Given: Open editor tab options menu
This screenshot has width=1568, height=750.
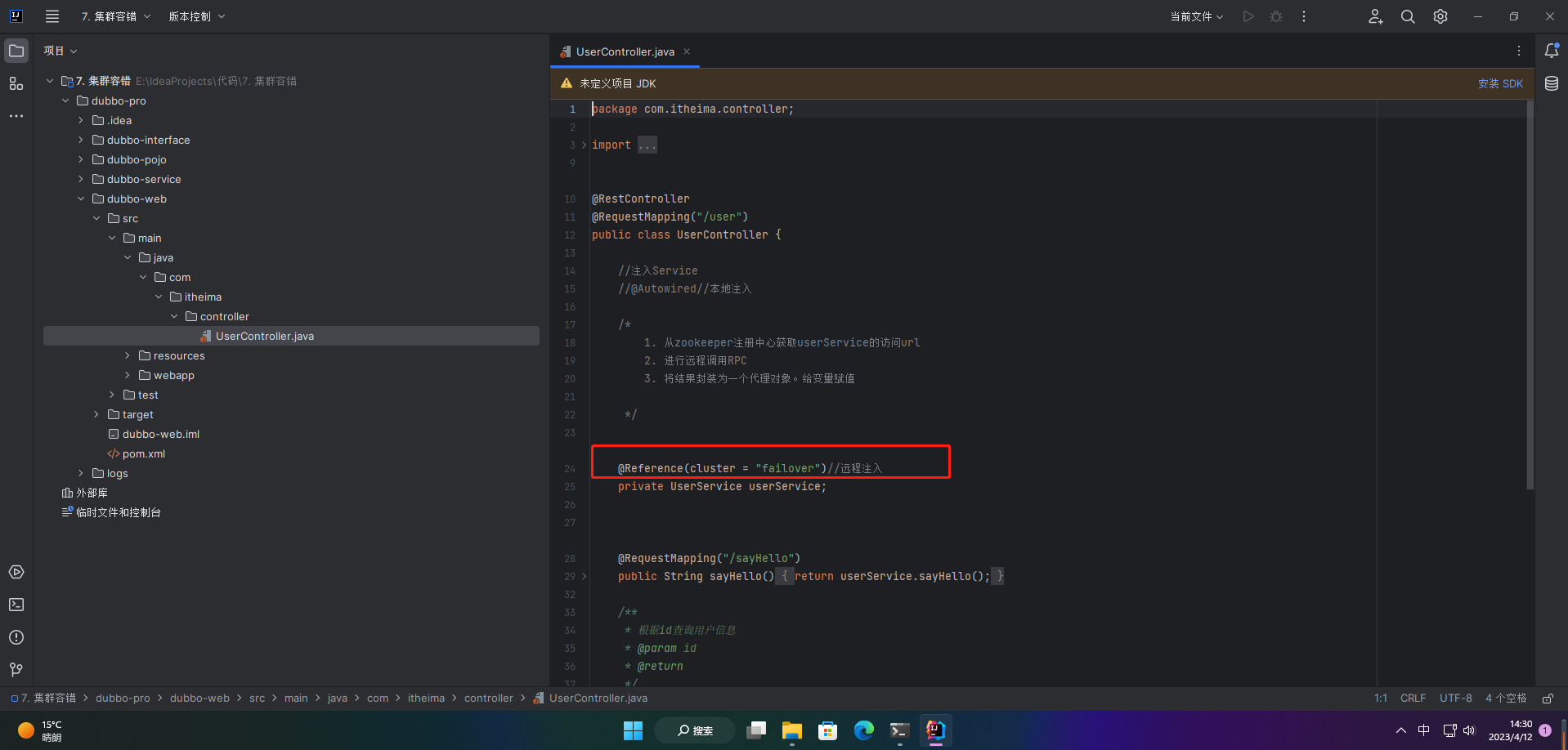Looking at the screenshot, I should (x=1519, y=51).
